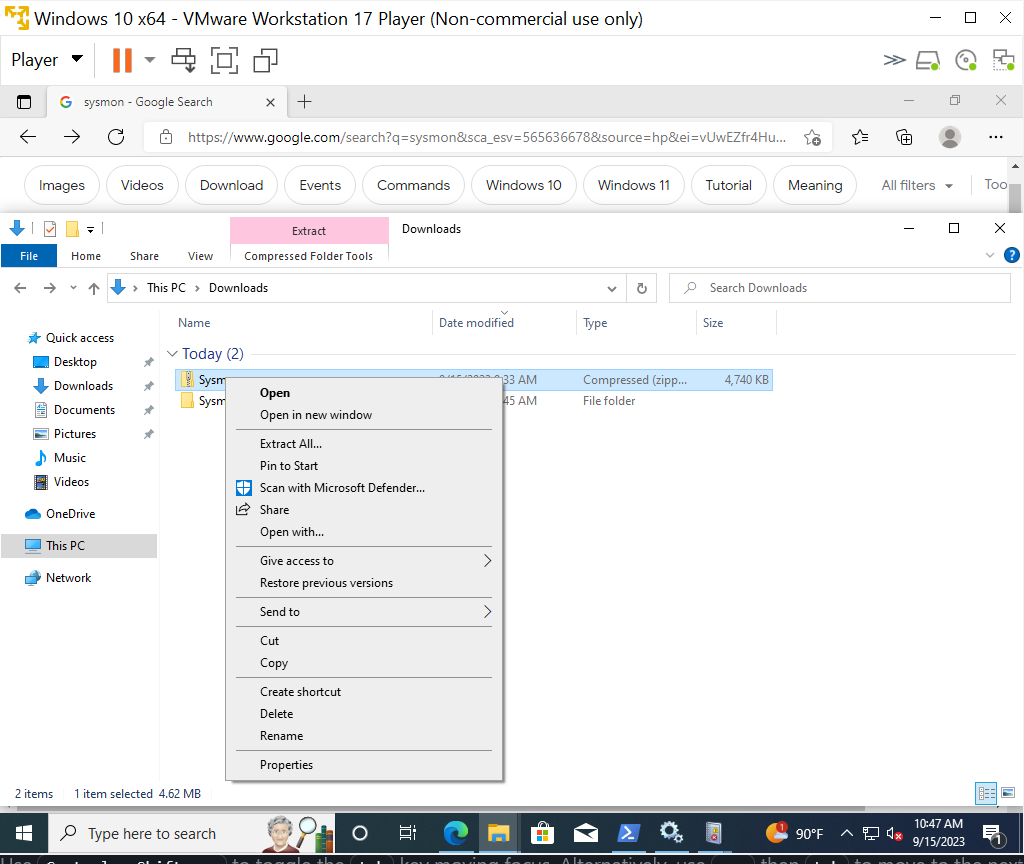Open the Player menu dropdown

45,59
